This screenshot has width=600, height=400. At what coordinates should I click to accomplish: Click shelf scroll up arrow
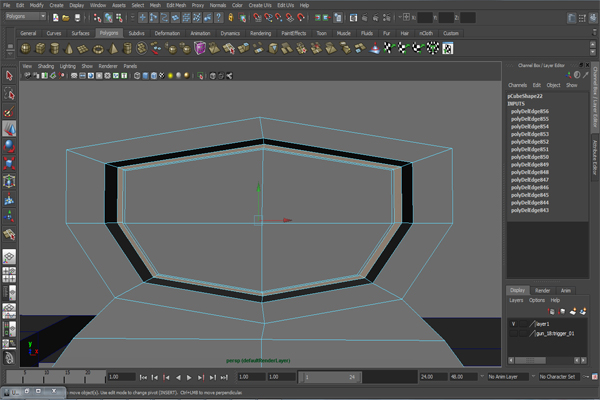click(x=593, y=44)
